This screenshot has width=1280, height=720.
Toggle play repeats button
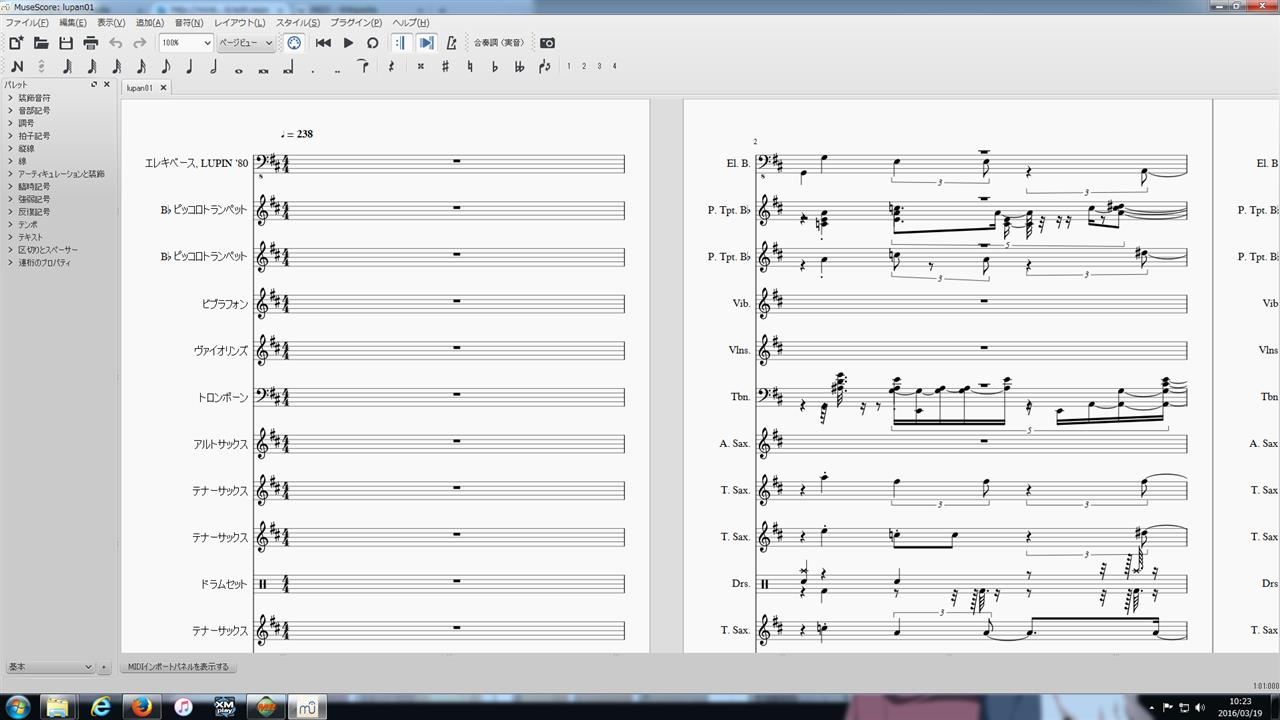pos(401,43)
